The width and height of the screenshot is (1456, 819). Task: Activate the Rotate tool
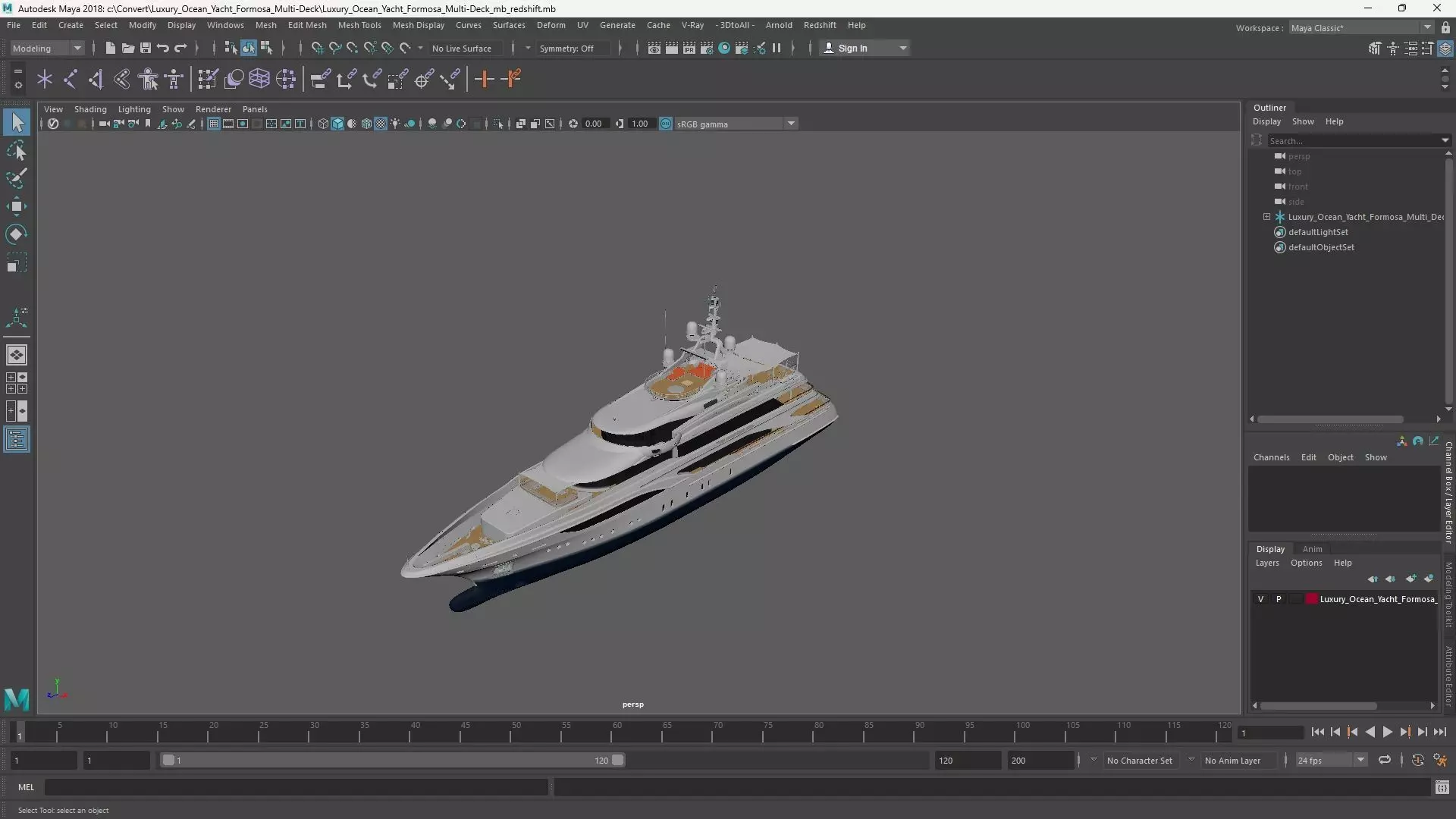coord(17,234)
